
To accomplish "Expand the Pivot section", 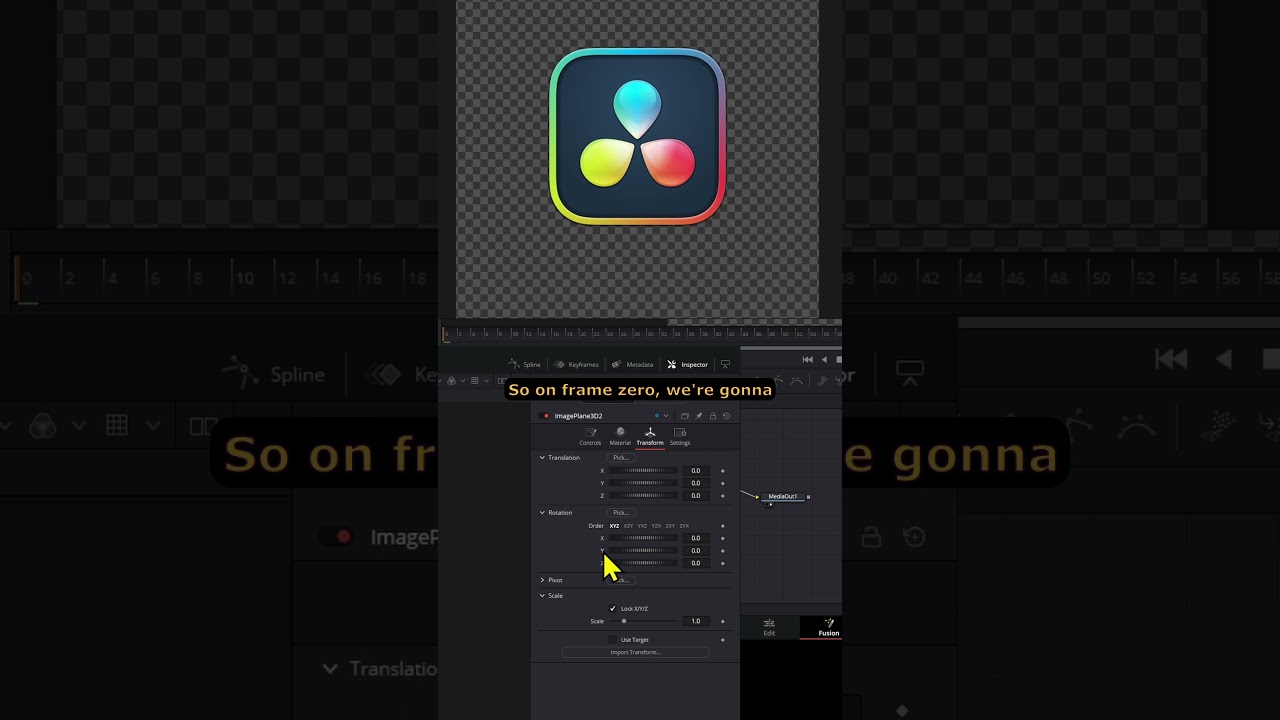I will tap(542, 580).
